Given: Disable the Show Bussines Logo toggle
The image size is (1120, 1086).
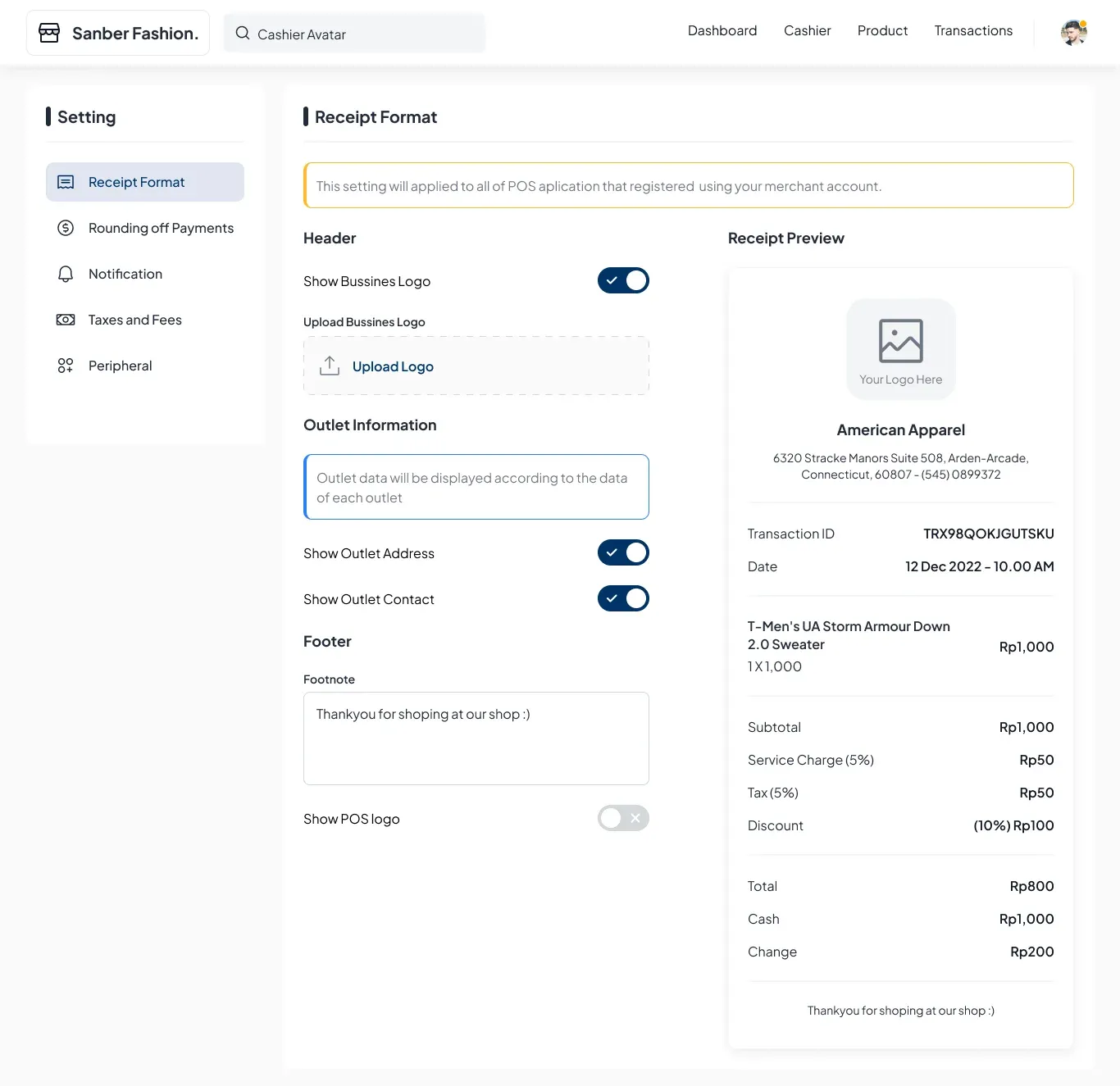Looking at the screenshot, I should (623, 280).
